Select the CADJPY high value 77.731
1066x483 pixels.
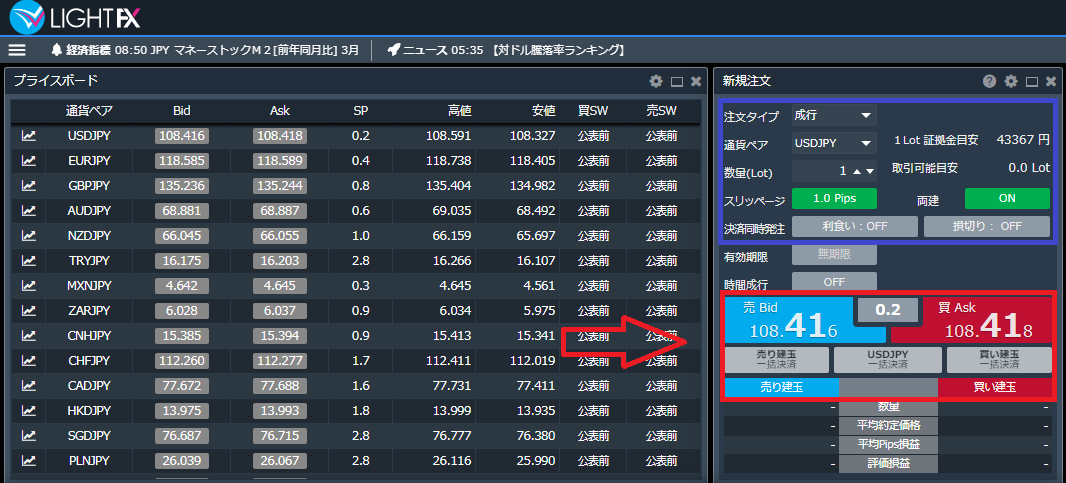click(451, 386)
